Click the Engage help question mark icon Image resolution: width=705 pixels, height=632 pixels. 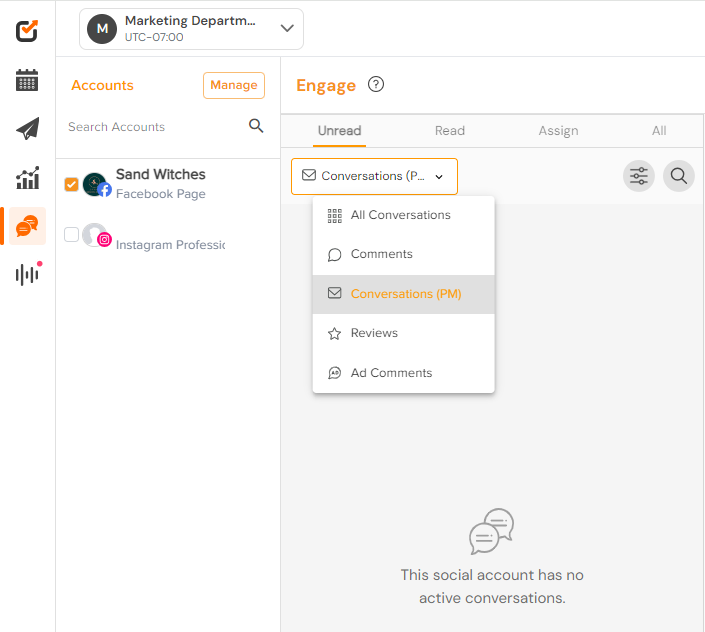pos(376,84)
